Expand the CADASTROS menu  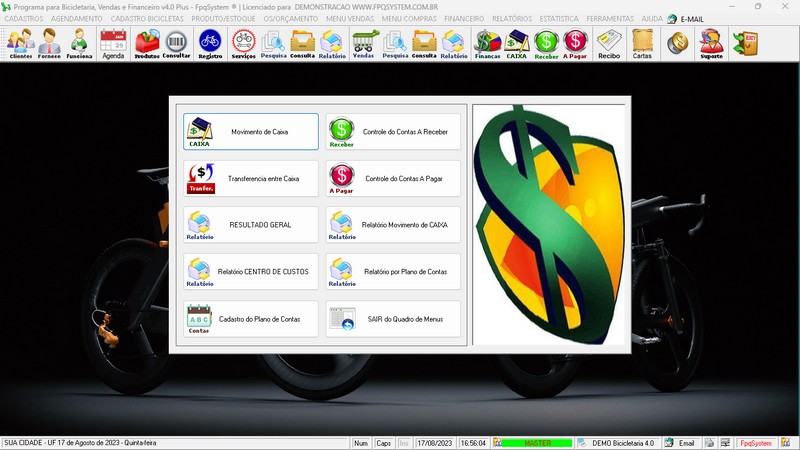pyautogui.click(x=24, y=19)
